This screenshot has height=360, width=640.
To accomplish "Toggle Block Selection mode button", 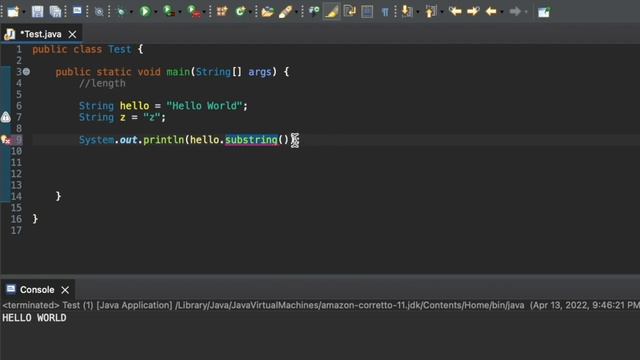I will click(x=367, y=11).
